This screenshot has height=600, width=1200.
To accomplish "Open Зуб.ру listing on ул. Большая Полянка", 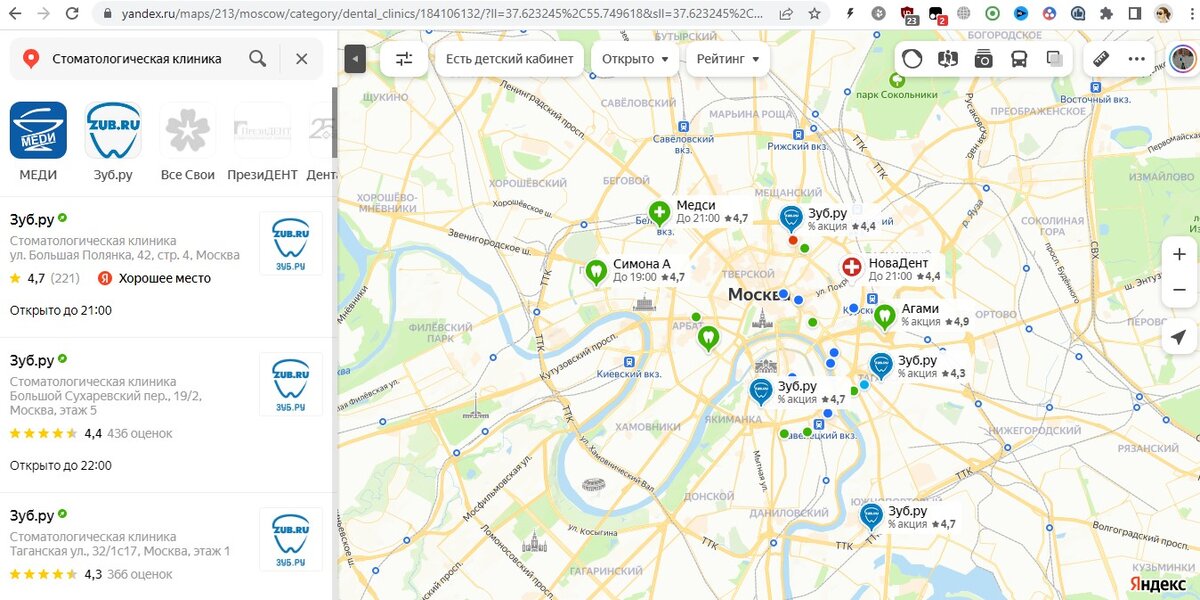I will pos(166,266).
